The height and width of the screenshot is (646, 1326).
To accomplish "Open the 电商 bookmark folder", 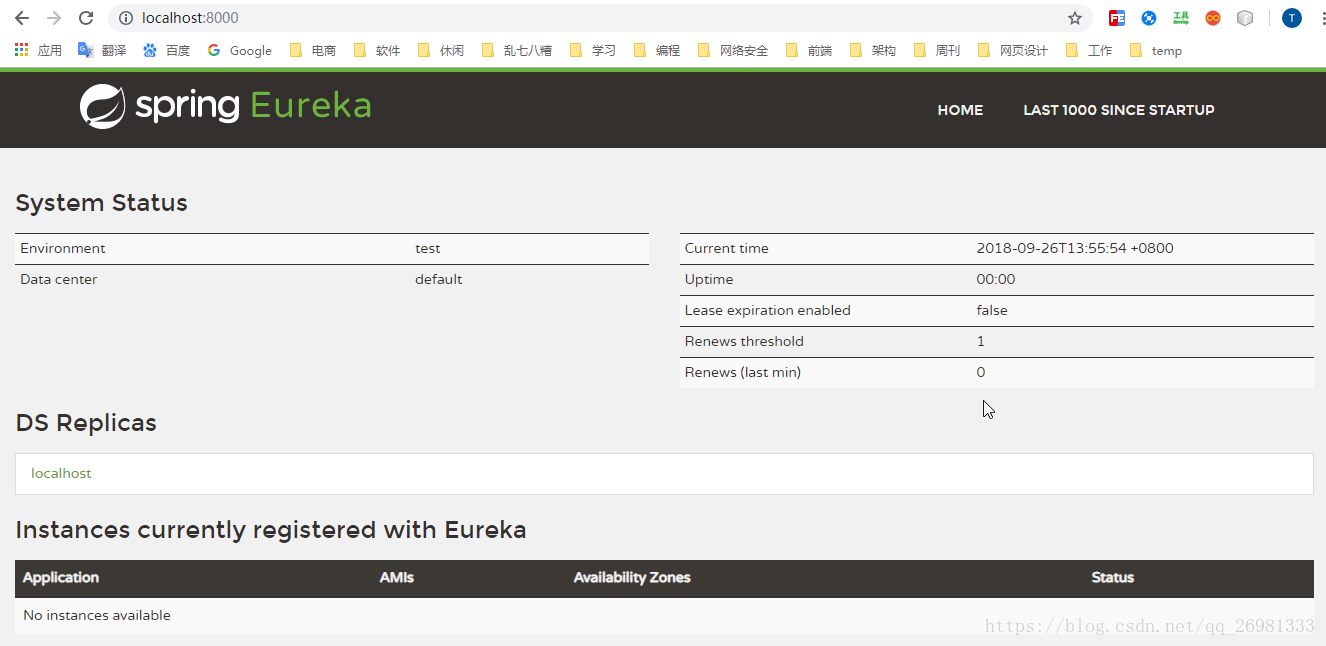I will 313,50.
